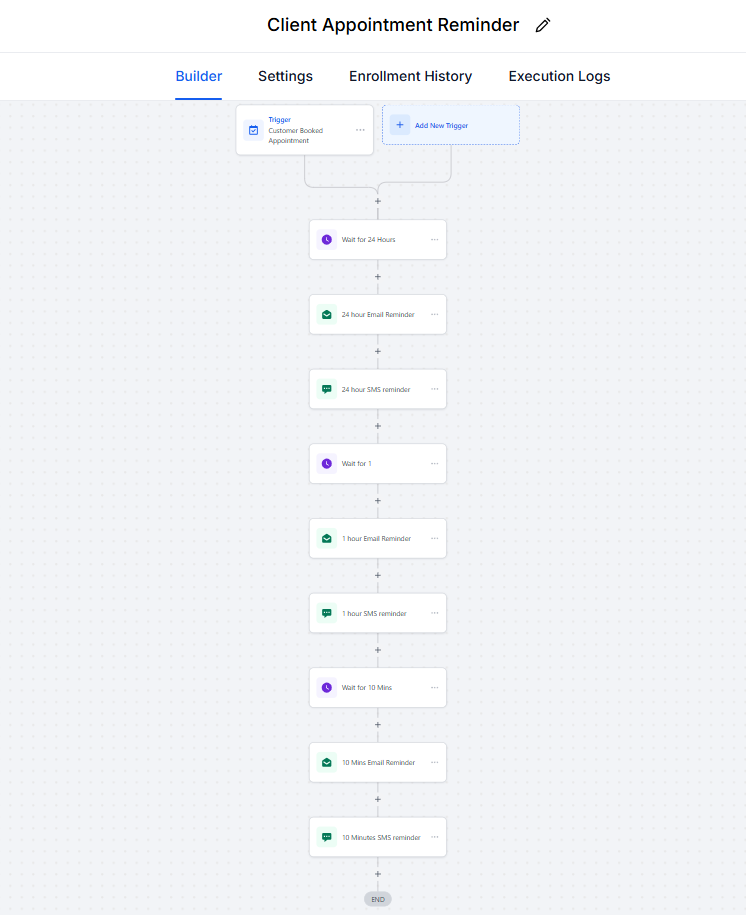This screenshot has height=915, width=746.
Task: Select the 10 Mins Email Reminder step
Action: click(377, 762)
